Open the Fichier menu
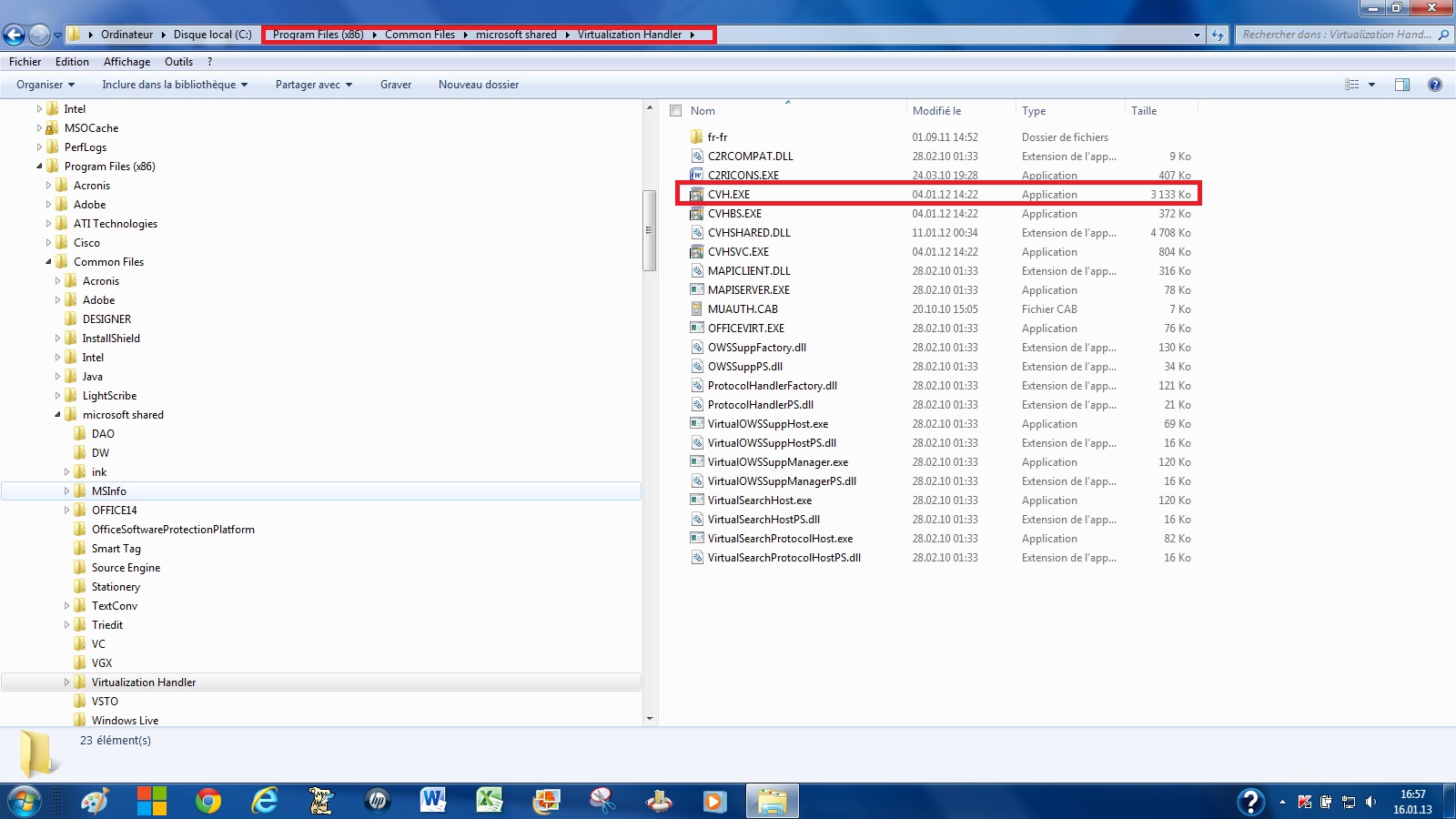 coord(25,62)
